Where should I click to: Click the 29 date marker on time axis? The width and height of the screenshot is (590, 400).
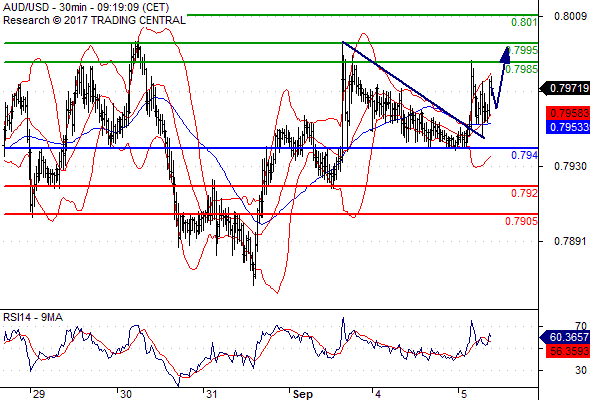click(x=38, y=394)
